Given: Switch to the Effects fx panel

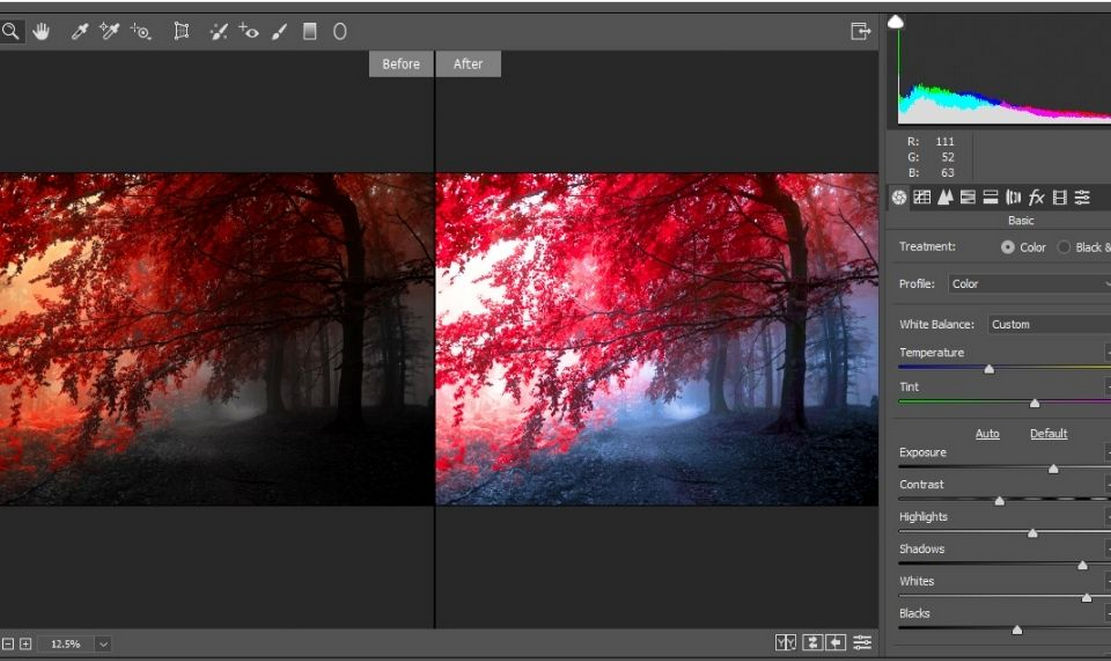Looking at the screenshot, I should 1034,197.
